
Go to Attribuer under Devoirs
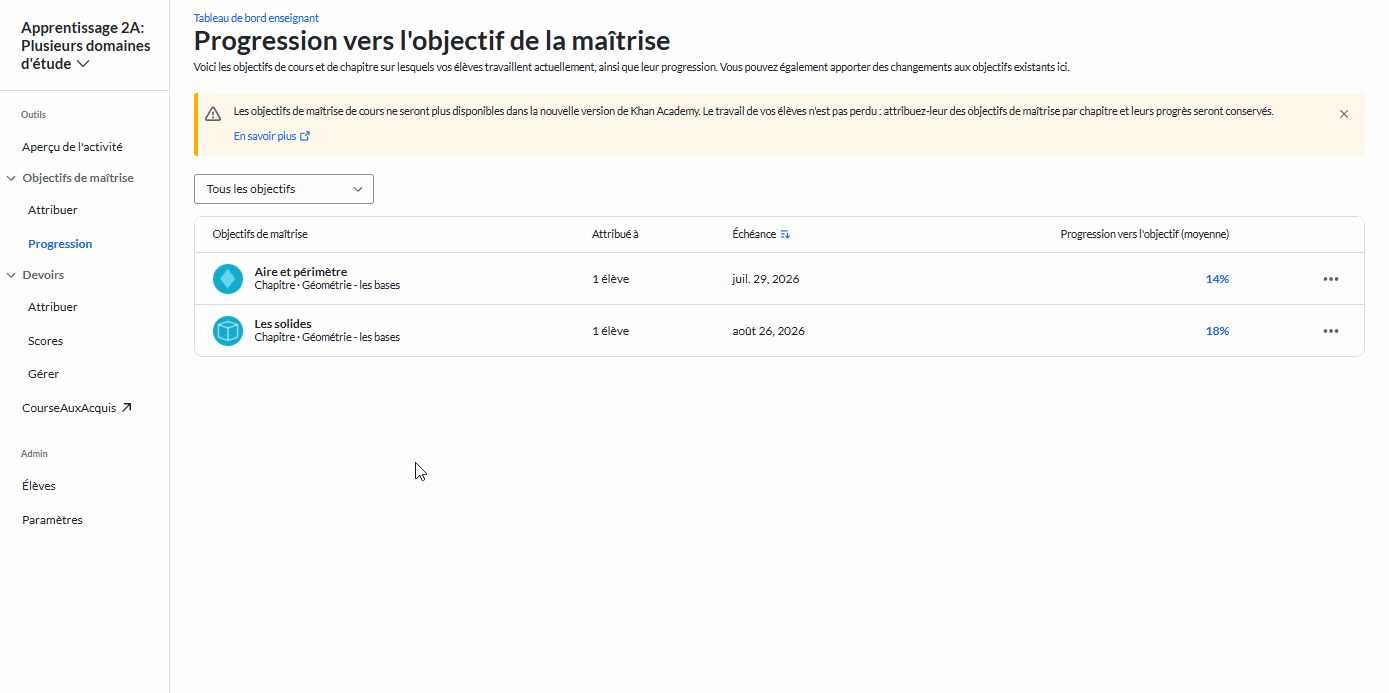[x=52, y=307]
